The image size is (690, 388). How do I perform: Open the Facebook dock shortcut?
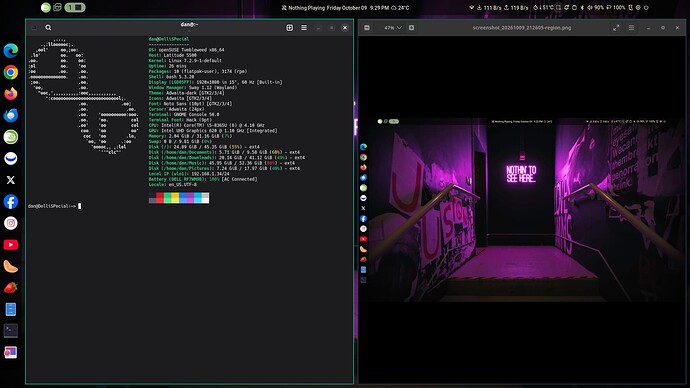coord(11,201)
